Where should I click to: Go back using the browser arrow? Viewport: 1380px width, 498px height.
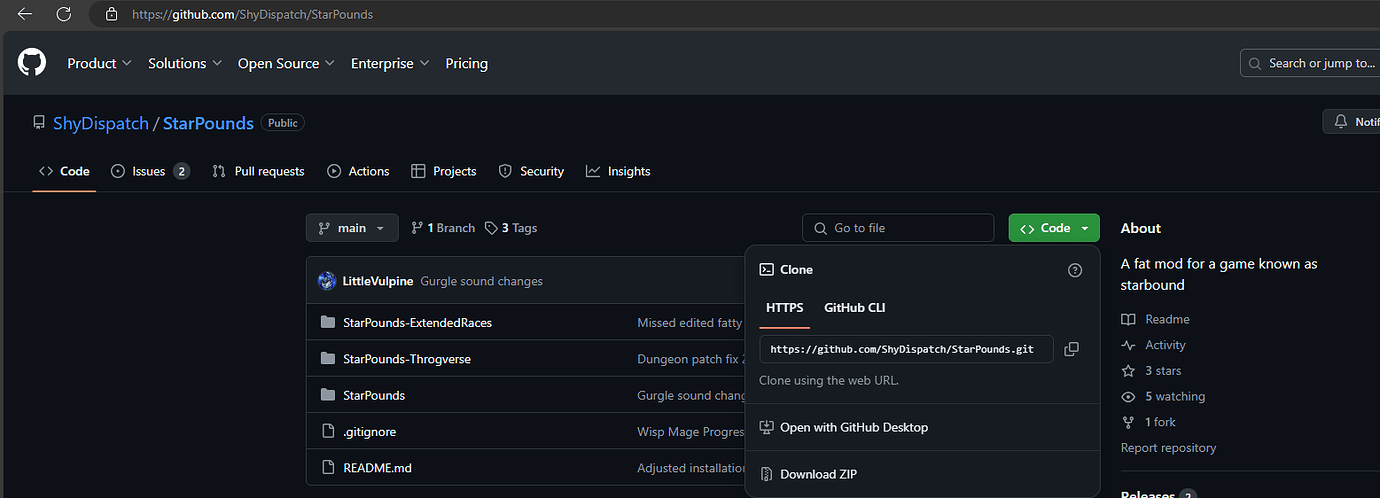25,14
